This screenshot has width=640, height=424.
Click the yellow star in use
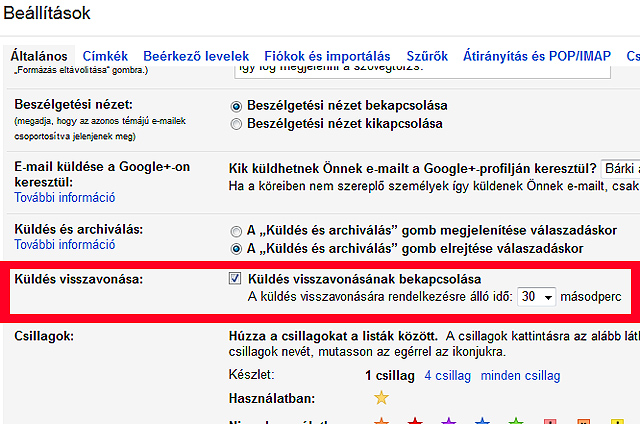pyautogui.click(x=381, y=397)
